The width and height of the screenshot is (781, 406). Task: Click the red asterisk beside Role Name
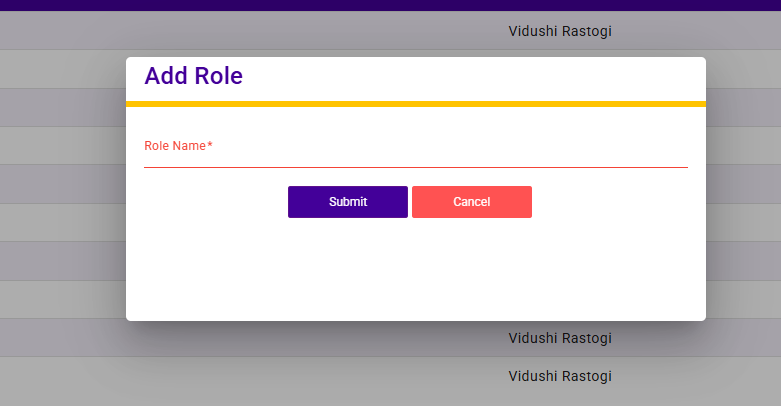210,145
